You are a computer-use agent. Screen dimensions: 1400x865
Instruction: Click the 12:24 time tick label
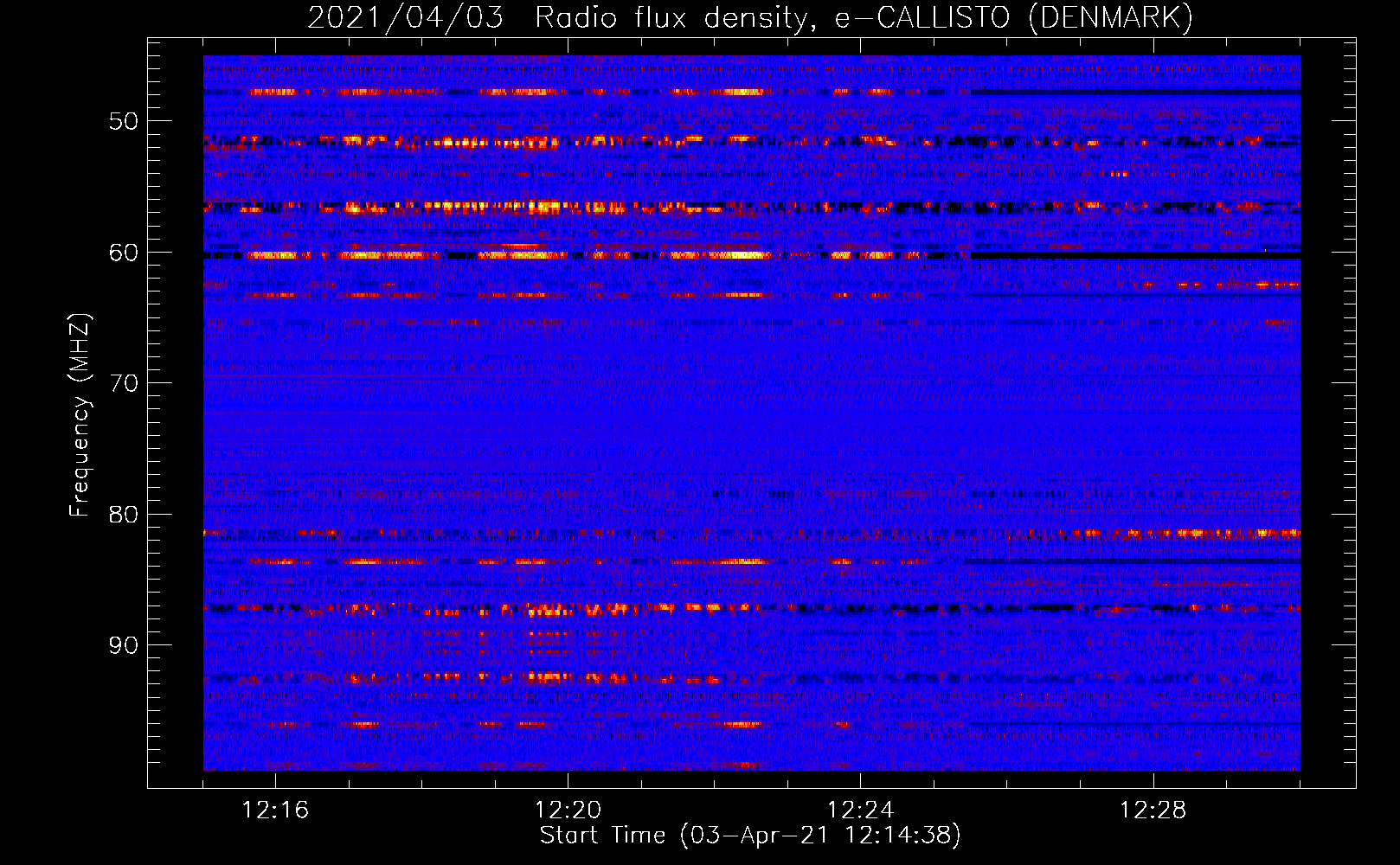coord(860,811)
